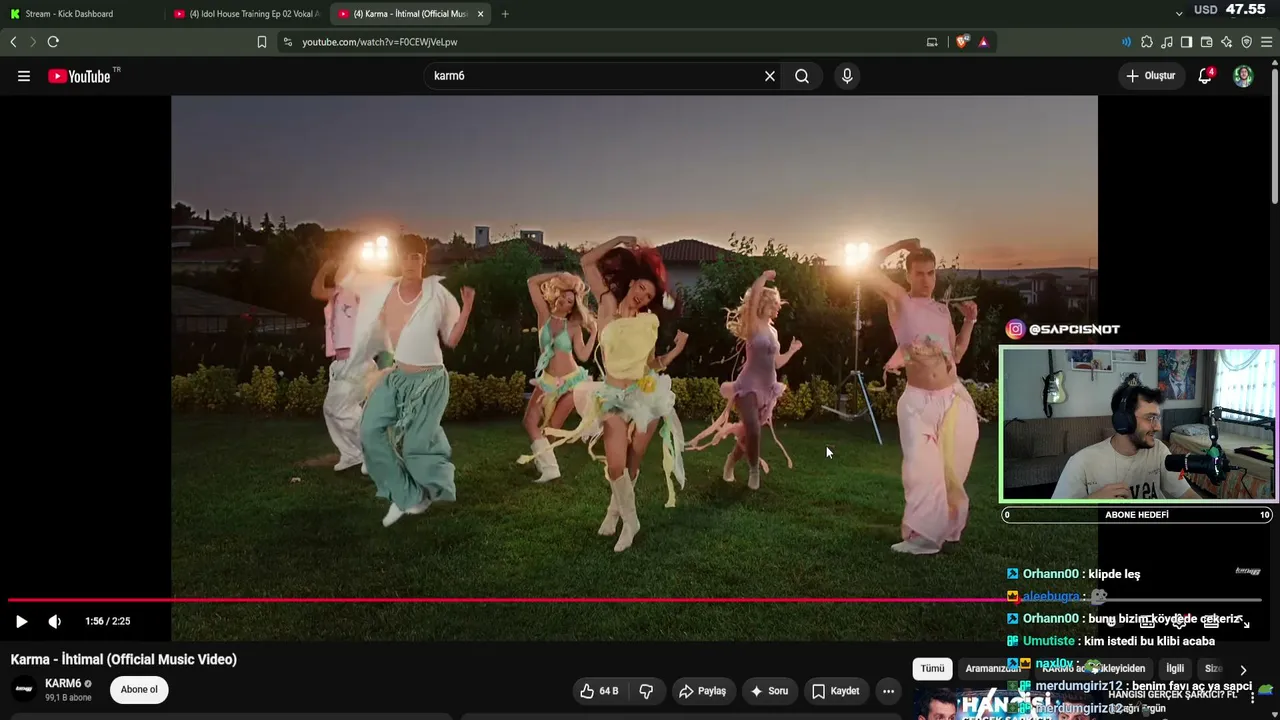
Task: Reload the current page
Action: pyautogui.click(x=53, y=42)
